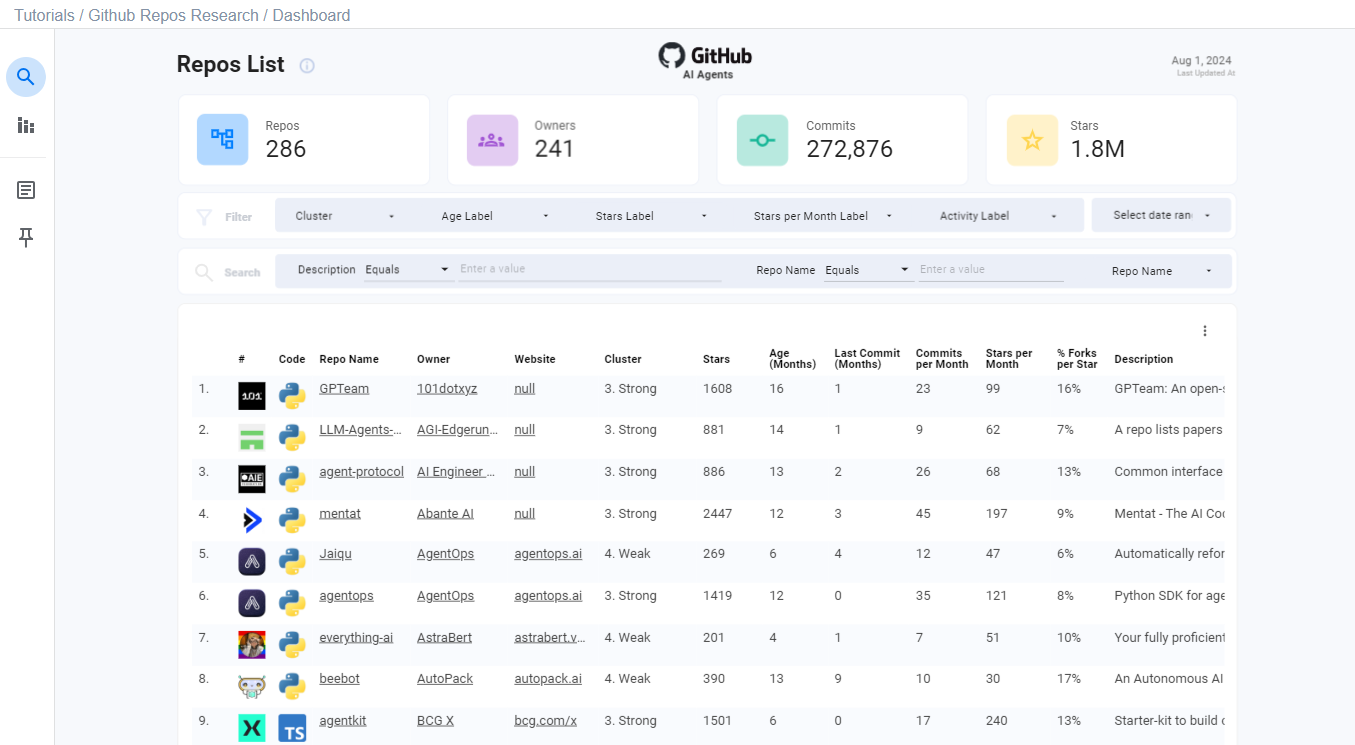Sort by the Cluster column header
Viewport: 1355px width, 745px height.
coord(623,359)
